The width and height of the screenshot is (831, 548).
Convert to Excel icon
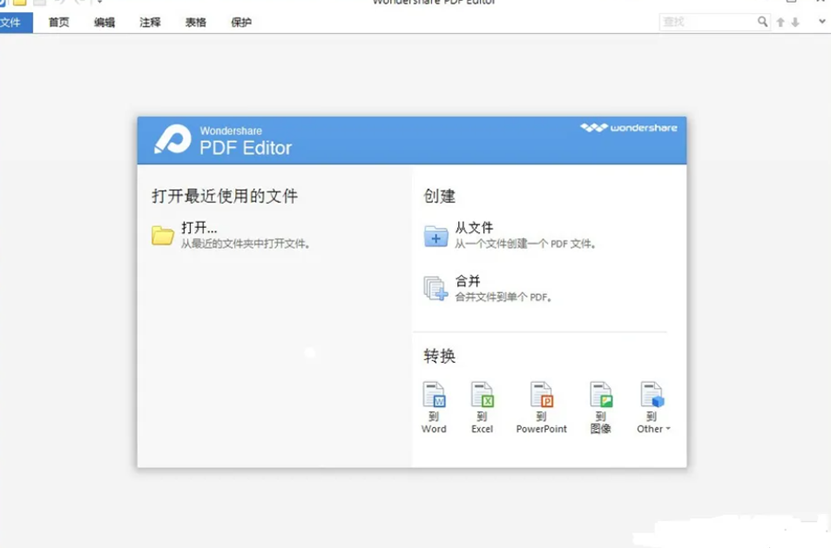pyautogui.click(x=482, y=395)
